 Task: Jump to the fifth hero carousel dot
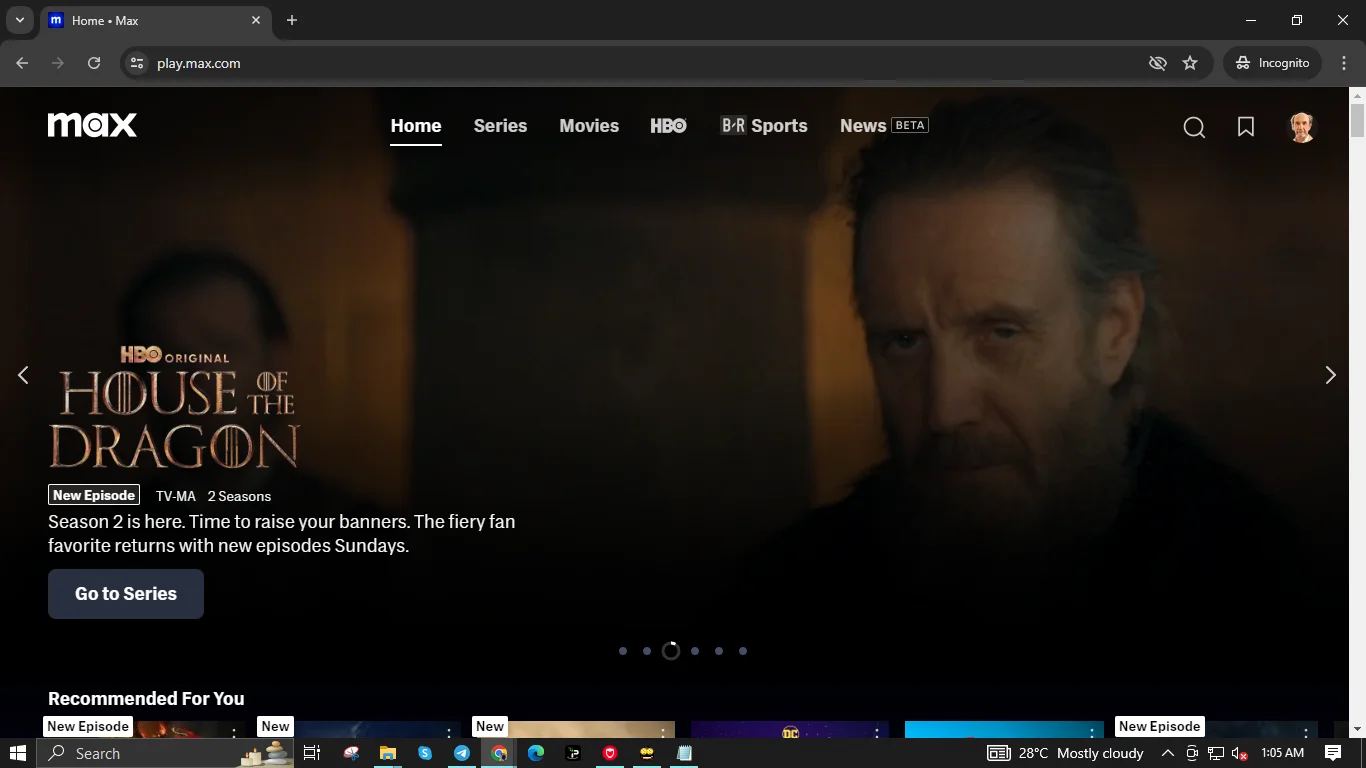[719, 651]
